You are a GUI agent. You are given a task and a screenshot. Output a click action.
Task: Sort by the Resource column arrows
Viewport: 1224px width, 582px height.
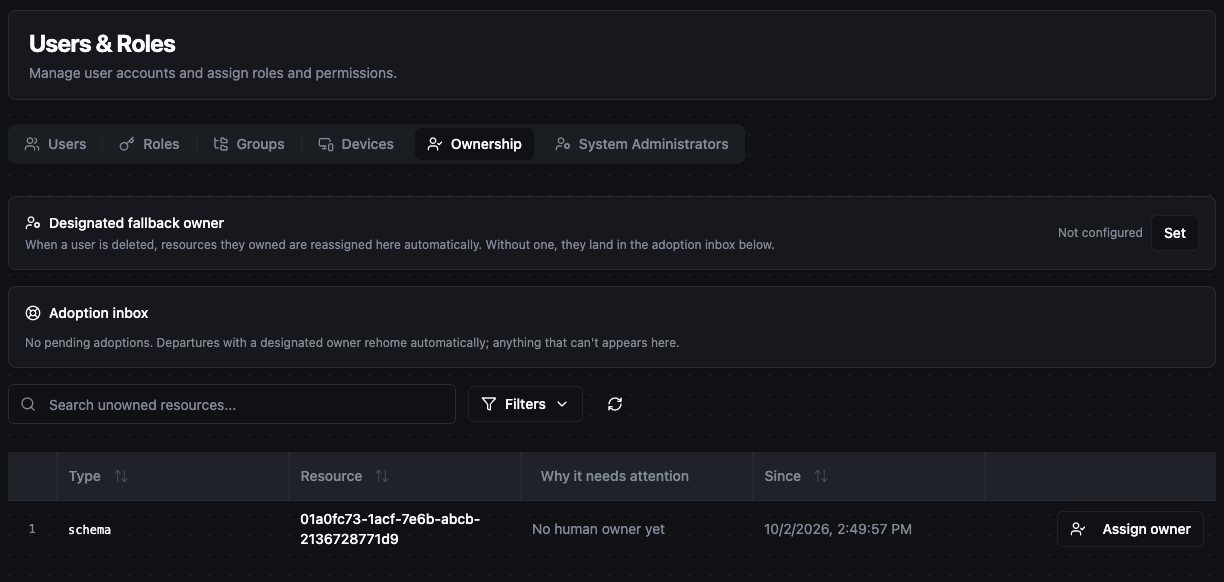382,476
